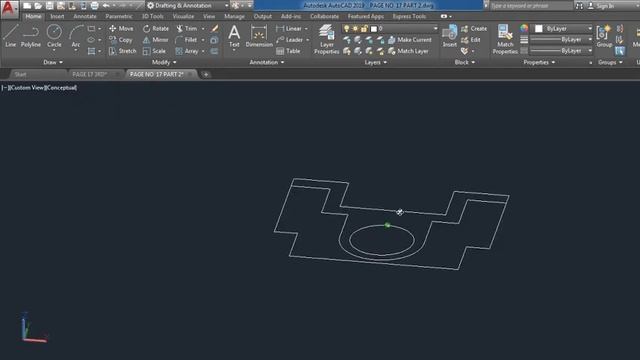
Task: Switch to the Annotate ribbon tab
Action: (84, 17)
